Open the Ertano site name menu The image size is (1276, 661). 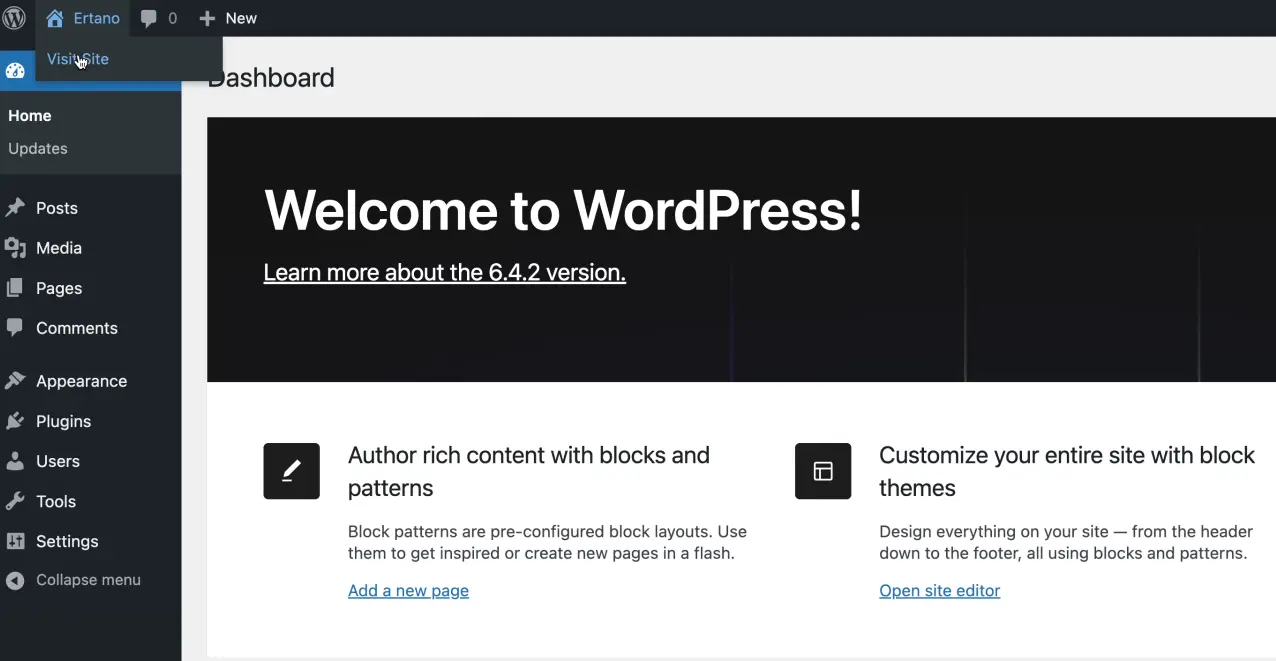tap(96, 18)
